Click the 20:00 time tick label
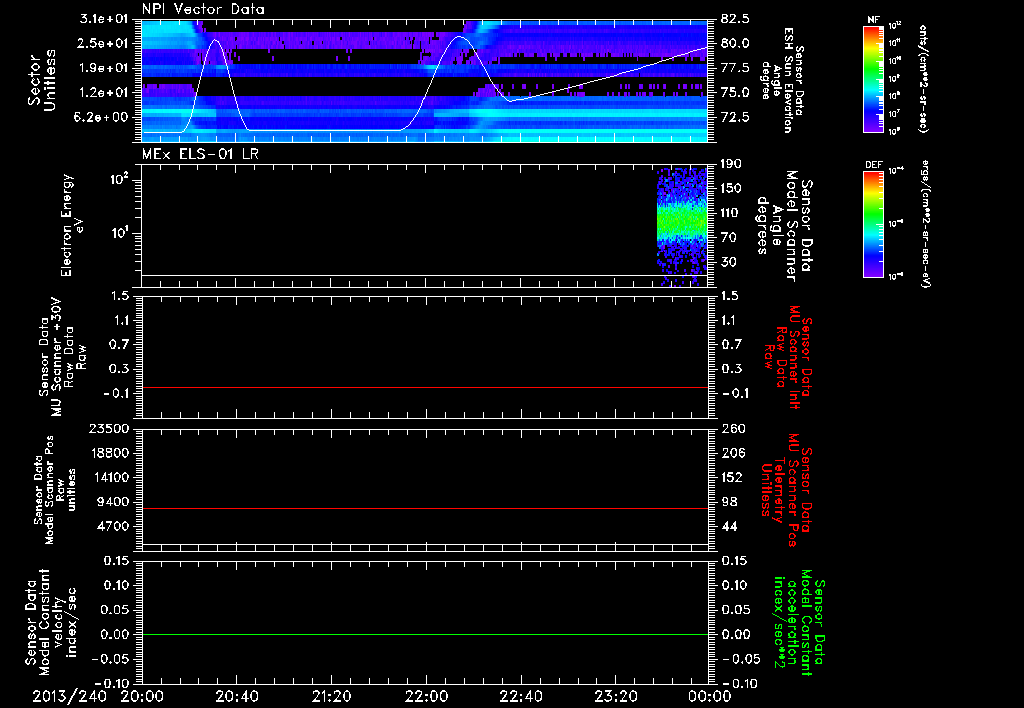The image size is (1024, 708). (x=142, y=696)
